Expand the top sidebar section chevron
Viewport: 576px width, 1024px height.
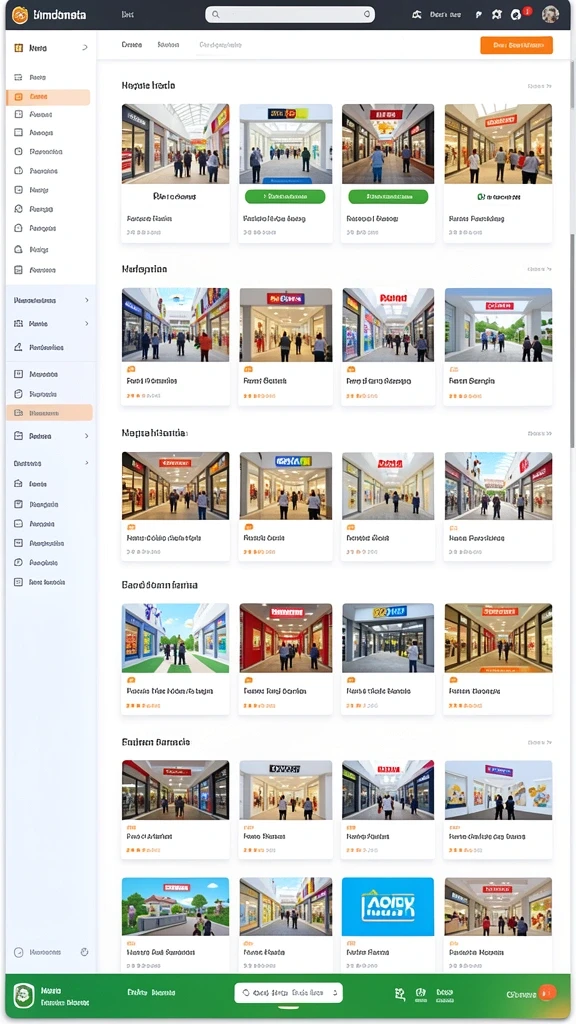pos(85,48)
